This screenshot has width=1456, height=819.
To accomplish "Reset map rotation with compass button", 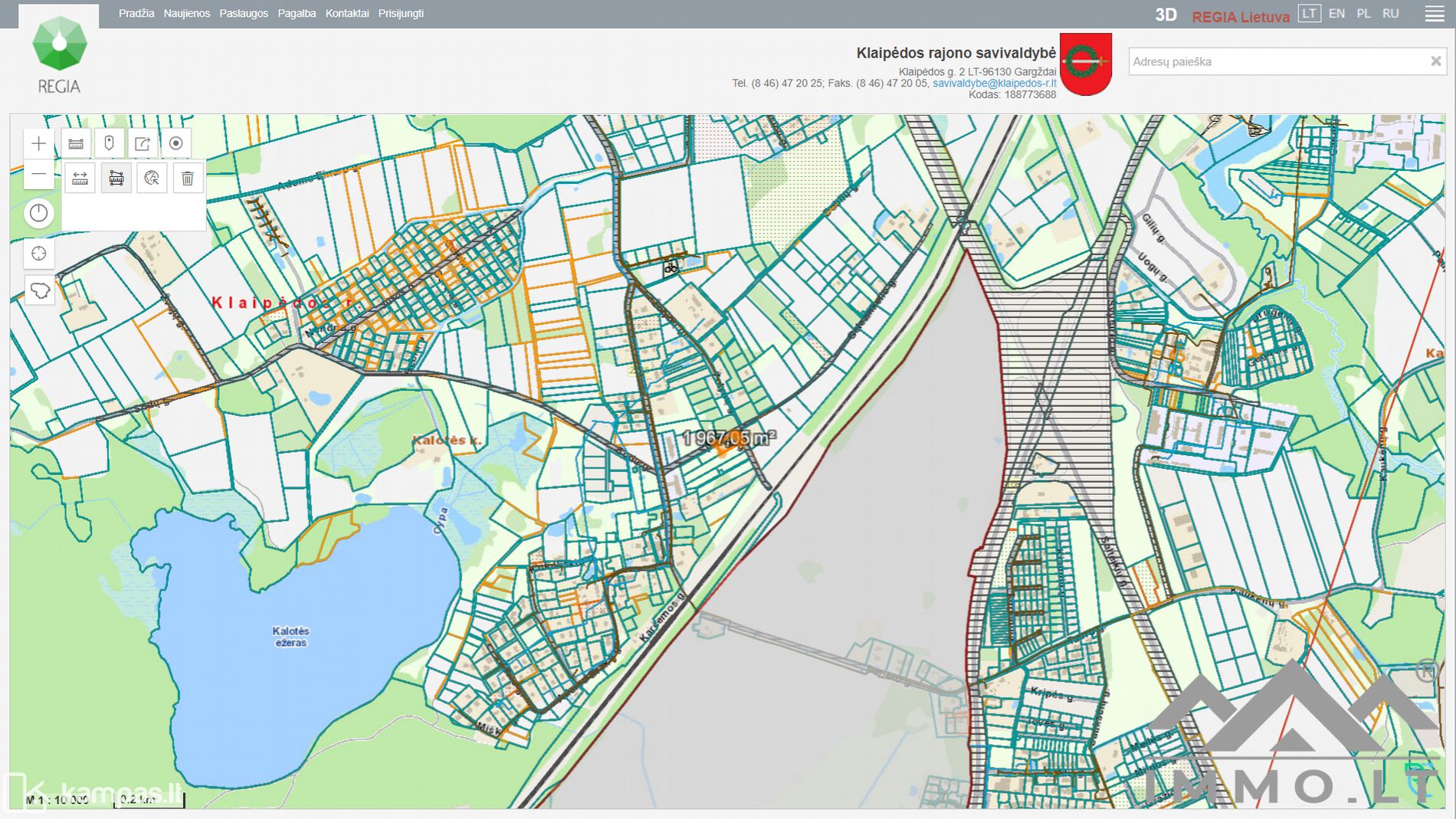I will [39, 214].
